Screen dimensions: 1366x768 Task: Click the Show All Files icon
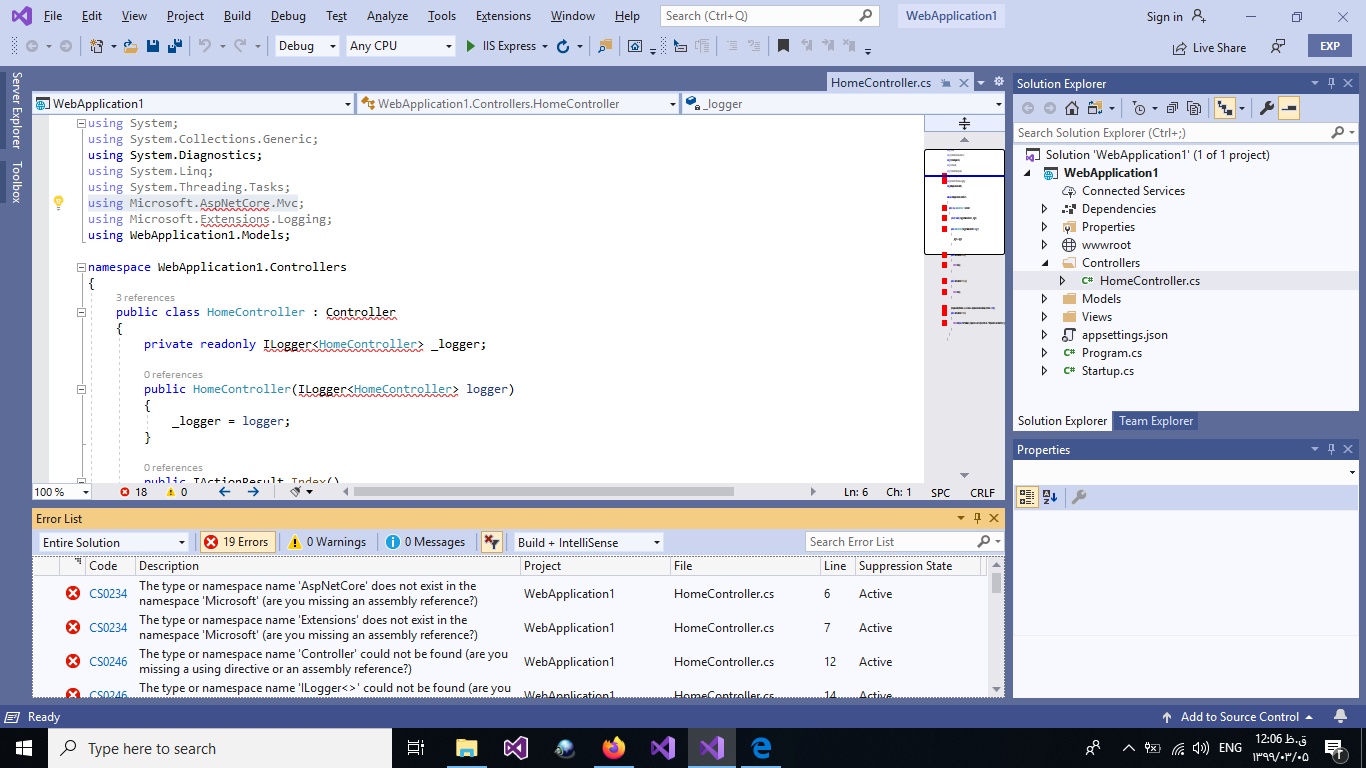1194,108
